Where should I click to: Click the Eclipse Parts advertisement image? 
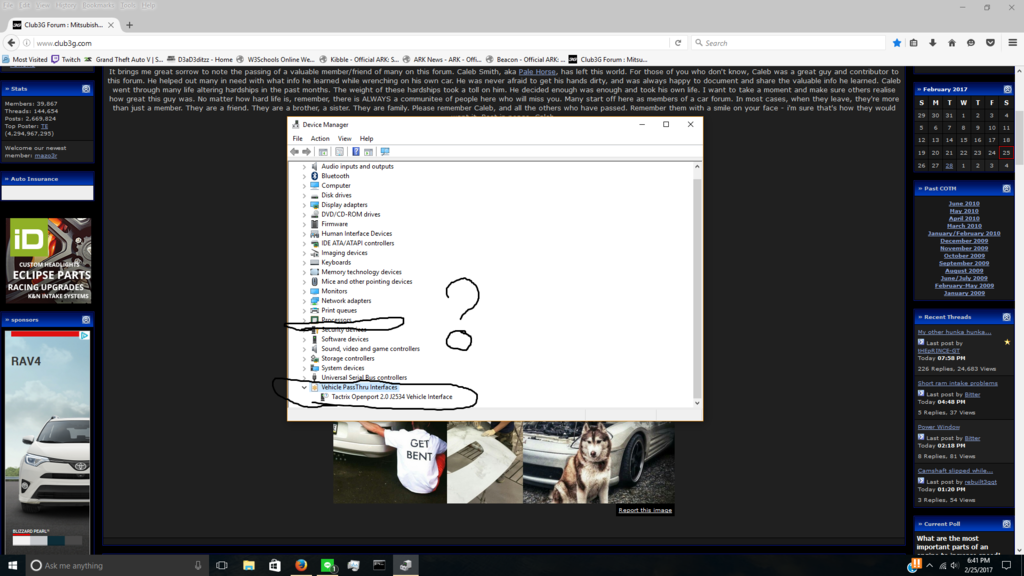click(x=48, y=261)
